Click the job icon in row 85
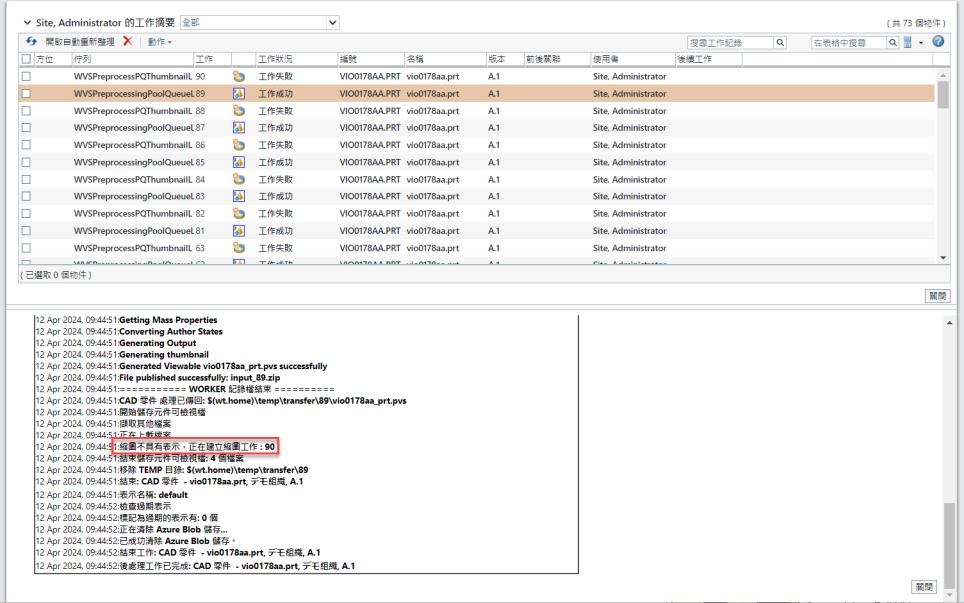Screen dimensions: 964x603 [239, 162]
